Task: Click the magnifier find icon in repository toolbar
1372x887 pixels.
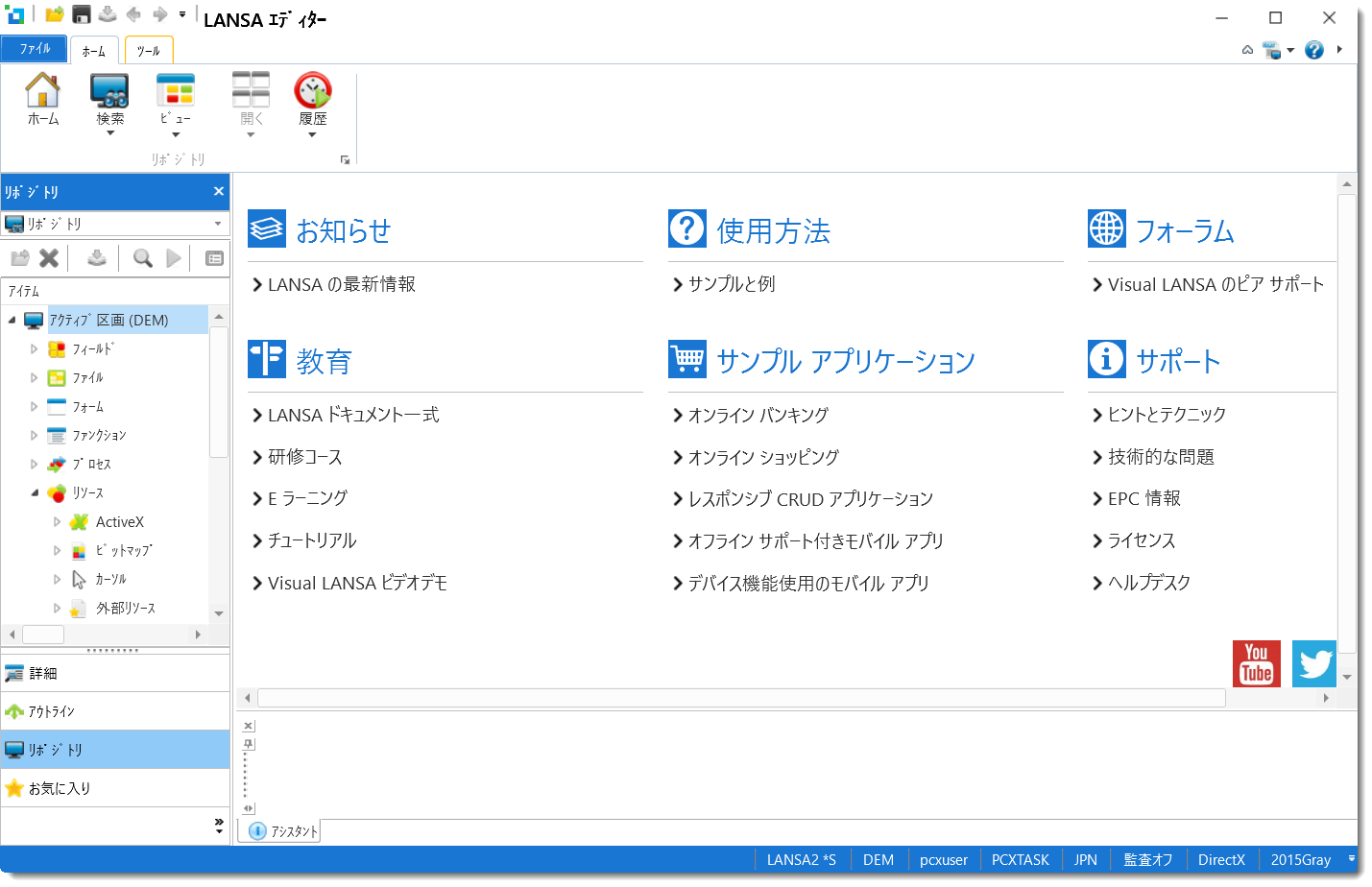Action: coord(143,257)
